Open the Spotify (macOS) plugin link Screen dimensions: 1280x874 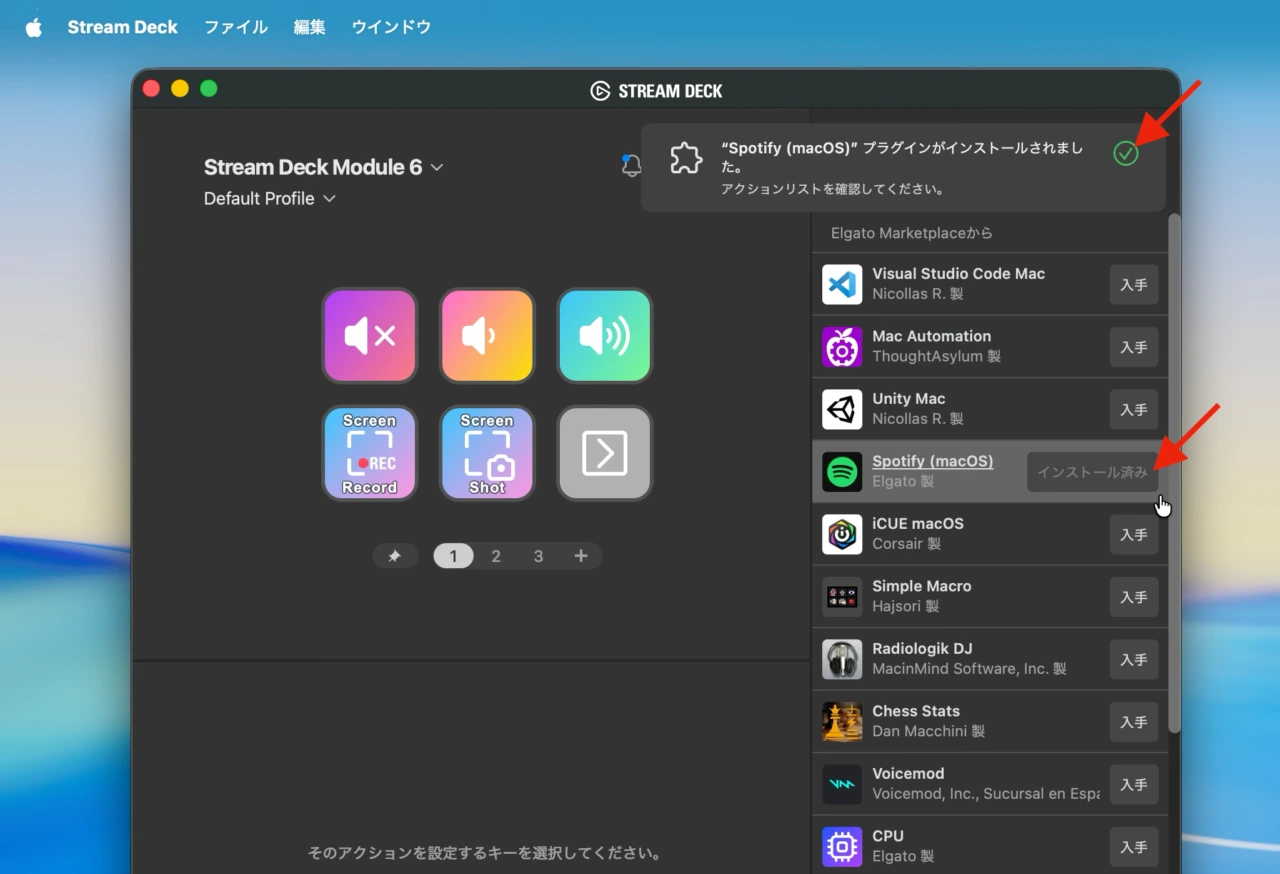[x=932, y=461]
